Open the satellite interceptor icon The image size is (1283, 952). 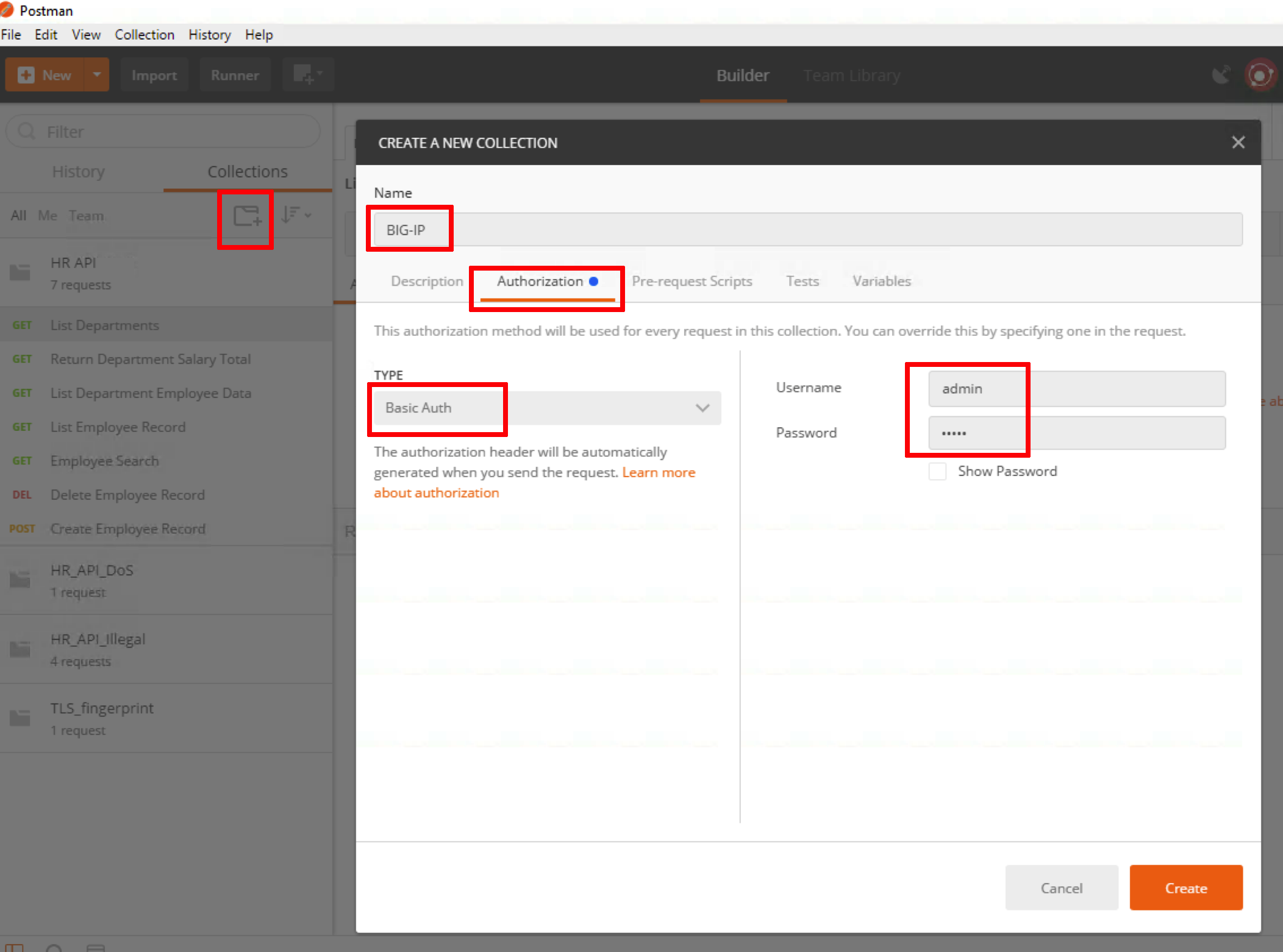(x=1221, y=75)
